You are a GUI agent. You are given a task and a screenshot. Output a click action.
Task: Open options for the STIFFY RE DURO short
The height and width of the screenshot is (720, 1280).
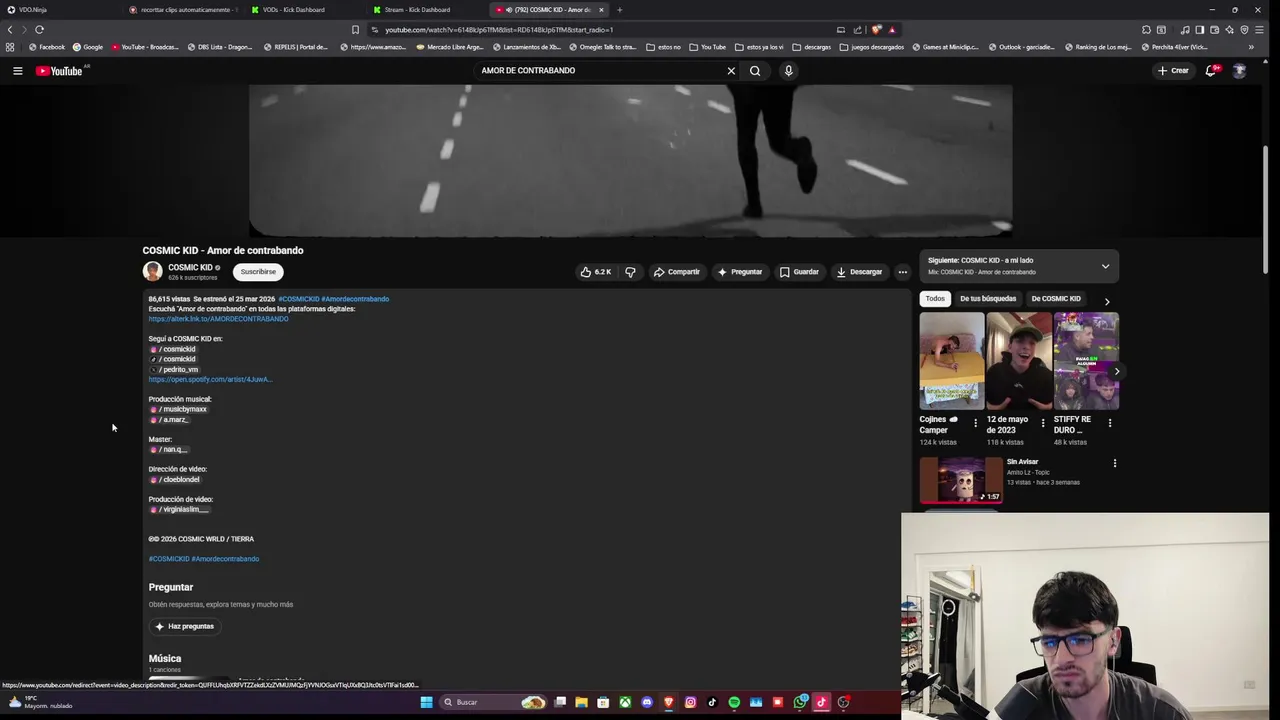pos(1110,423)
